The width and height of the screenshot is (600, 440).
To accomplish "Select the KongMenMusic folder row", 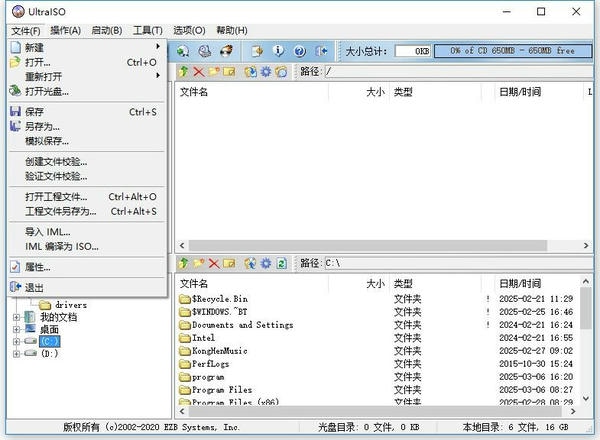I will tap(377, 351).
